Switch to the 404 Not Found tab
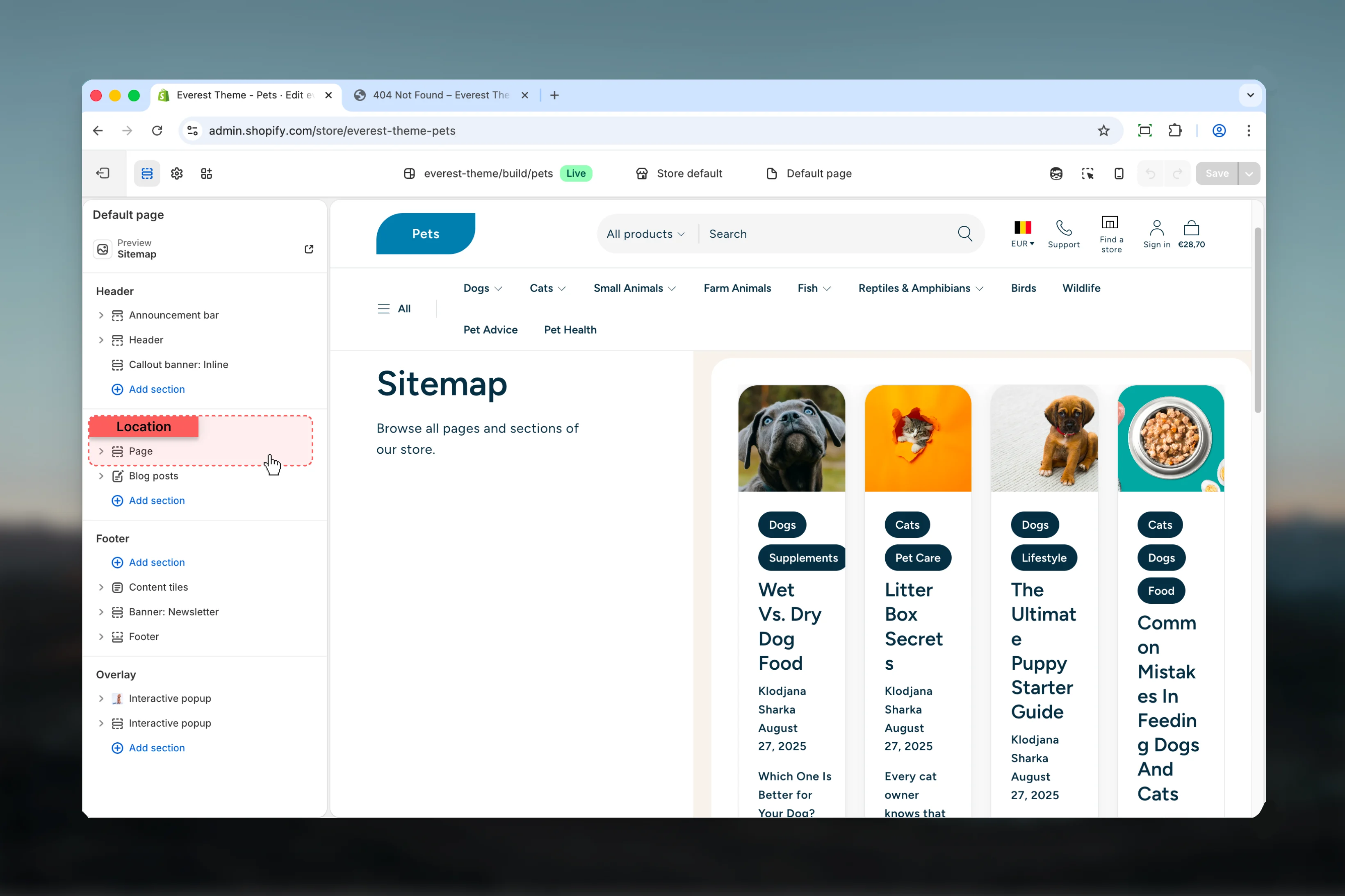Image resolution: width=1345 pixels, height=896 pixels. [x=441, y=95]
